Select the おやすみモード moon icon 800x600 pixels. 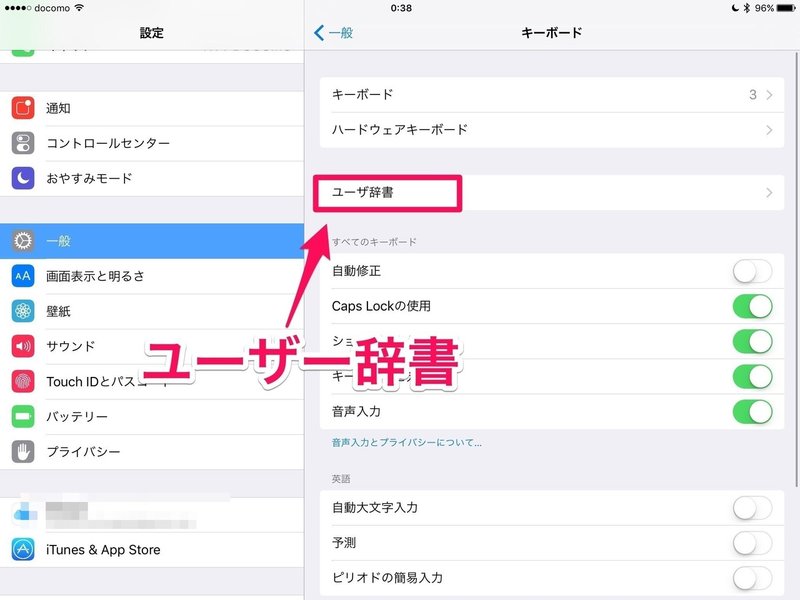click(x=23, y=178)
